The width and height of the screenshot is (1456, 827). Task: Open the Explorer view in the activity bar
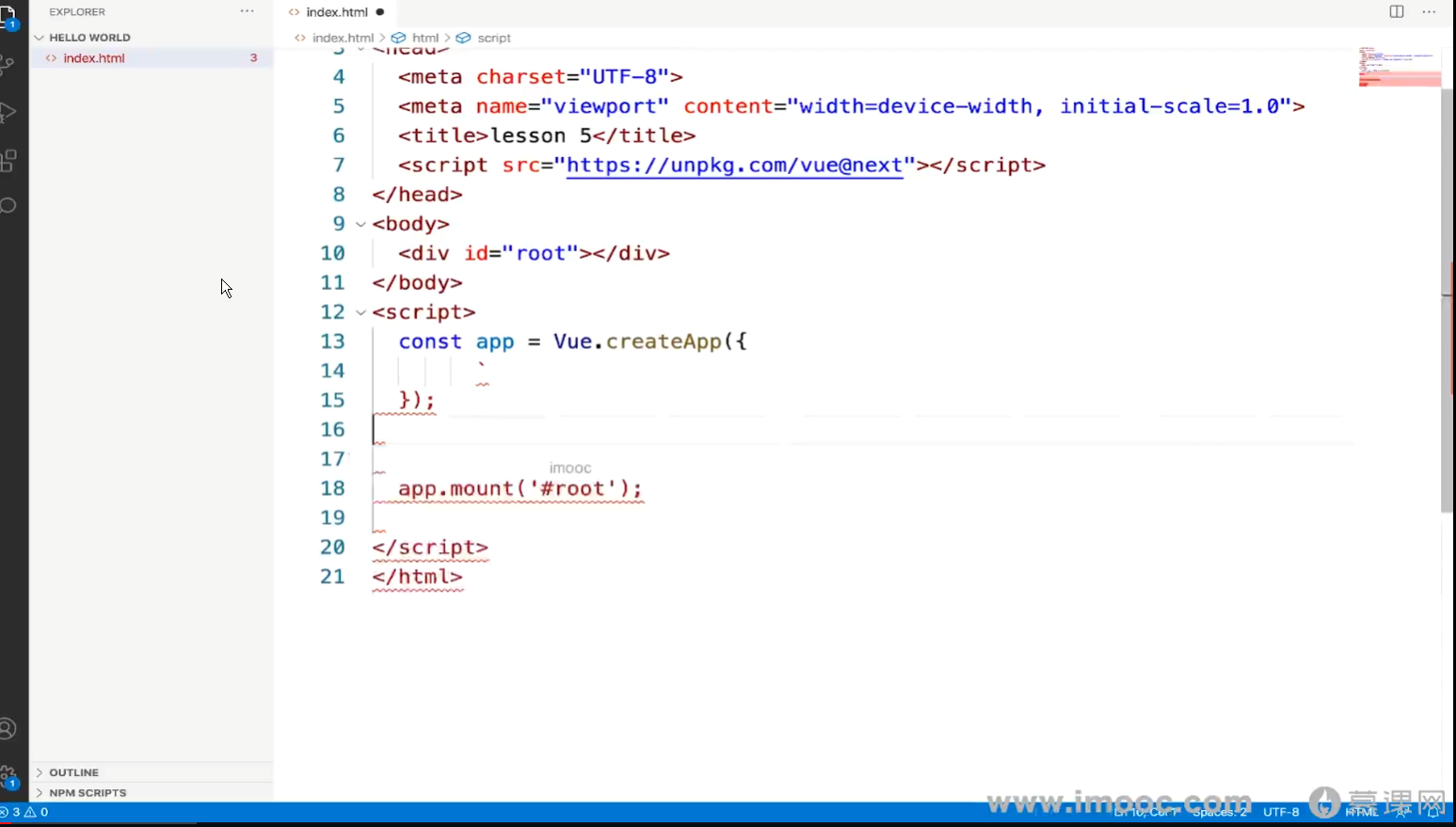[x=8, y=17]
